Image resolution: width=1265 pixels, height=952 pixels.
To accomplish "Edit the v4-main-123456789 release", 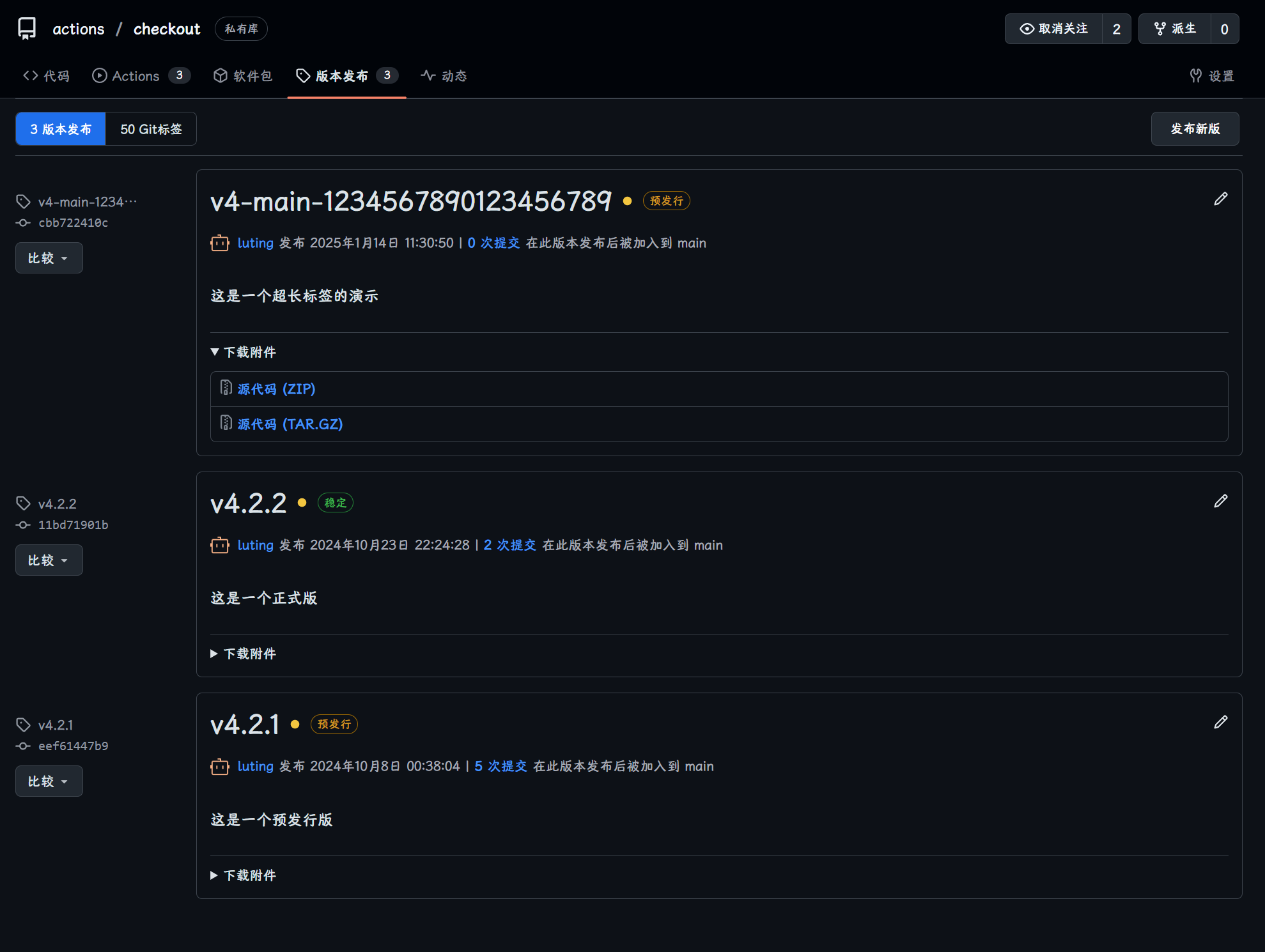I will click(x=1220, y=199).
